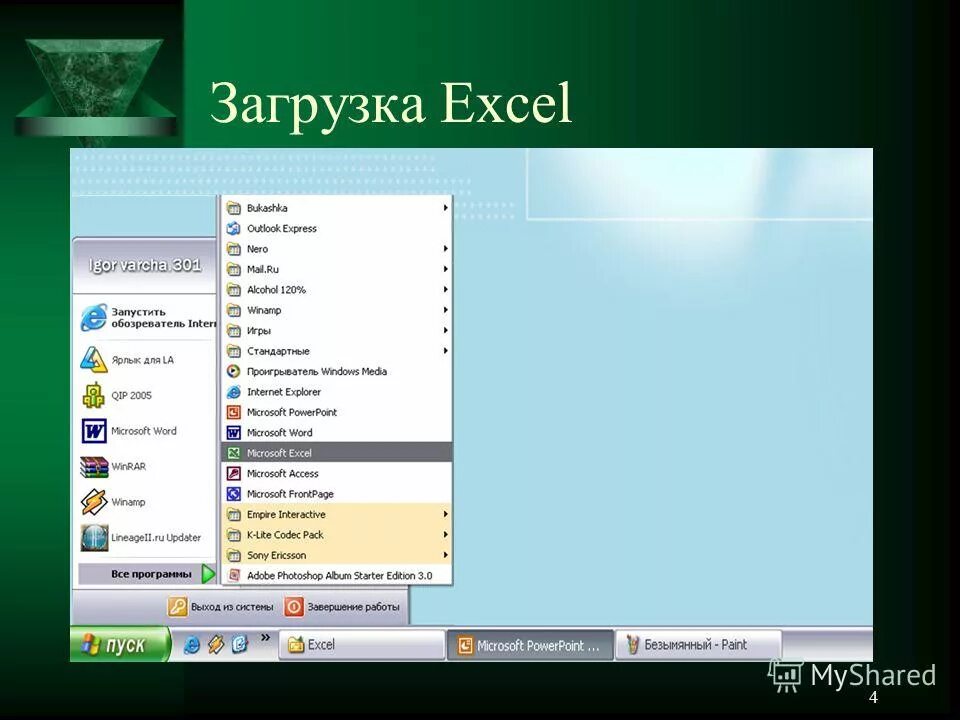The width and height of the screenshot is (960, 720).
Task: Expand the Sony Ericsson submenu arrow
Action: (x=445, y=555)
